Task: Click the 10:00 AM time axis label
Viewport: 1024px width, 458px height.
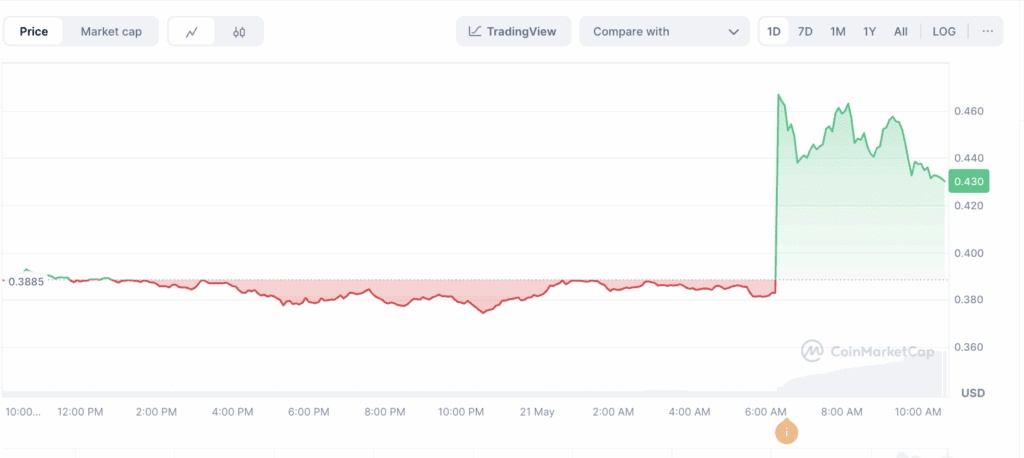Action: (918, 412)
